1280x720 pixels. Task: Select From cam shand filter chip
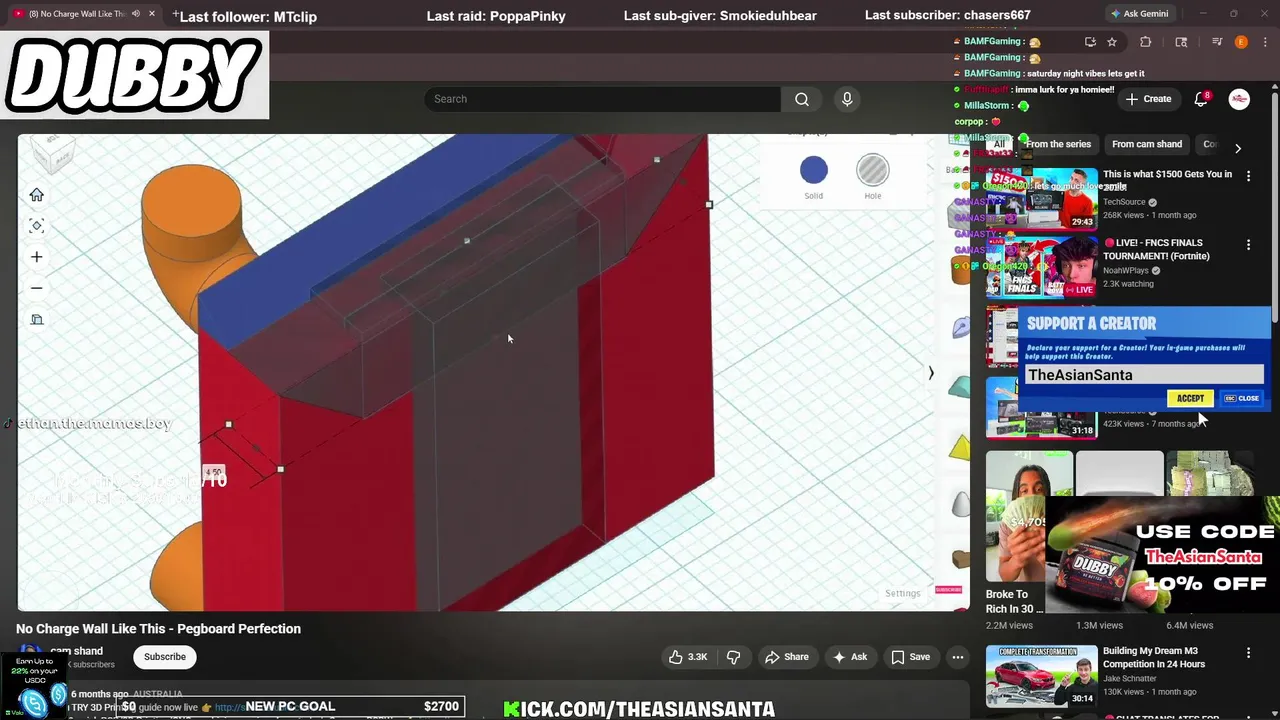point(1147,144)
